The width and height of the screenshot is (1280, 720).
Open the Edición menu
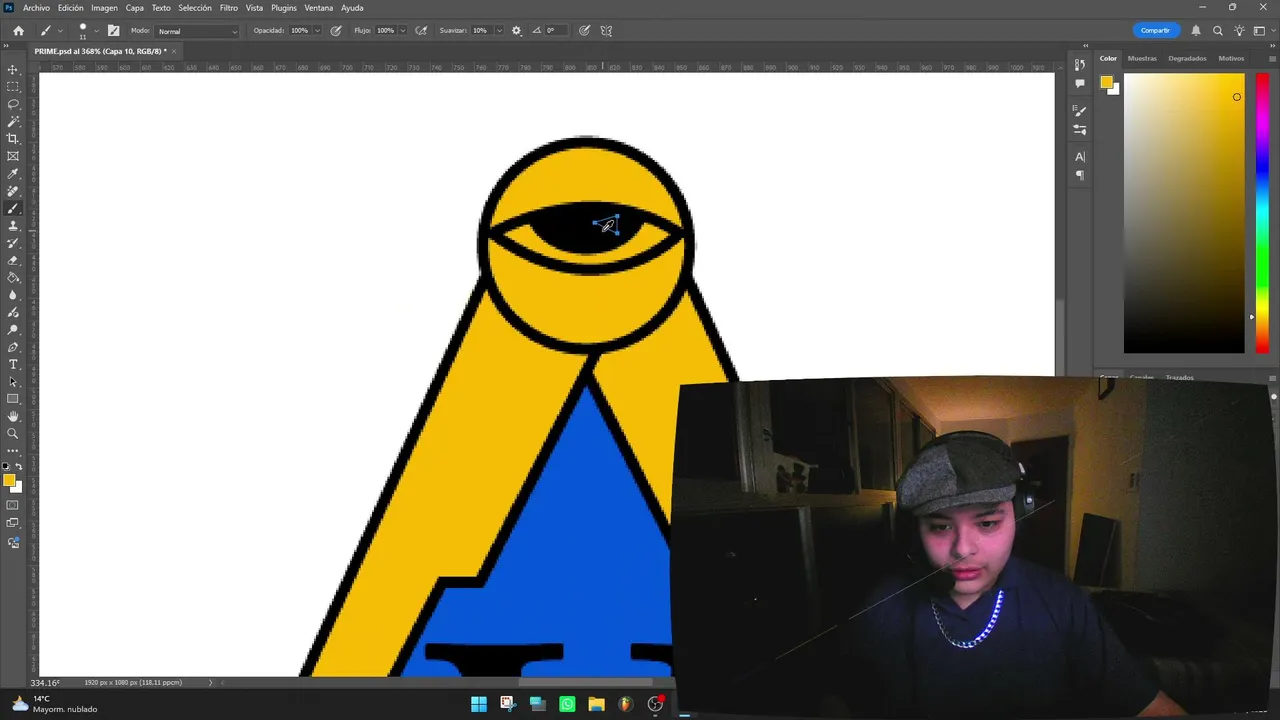click(71, 8)
